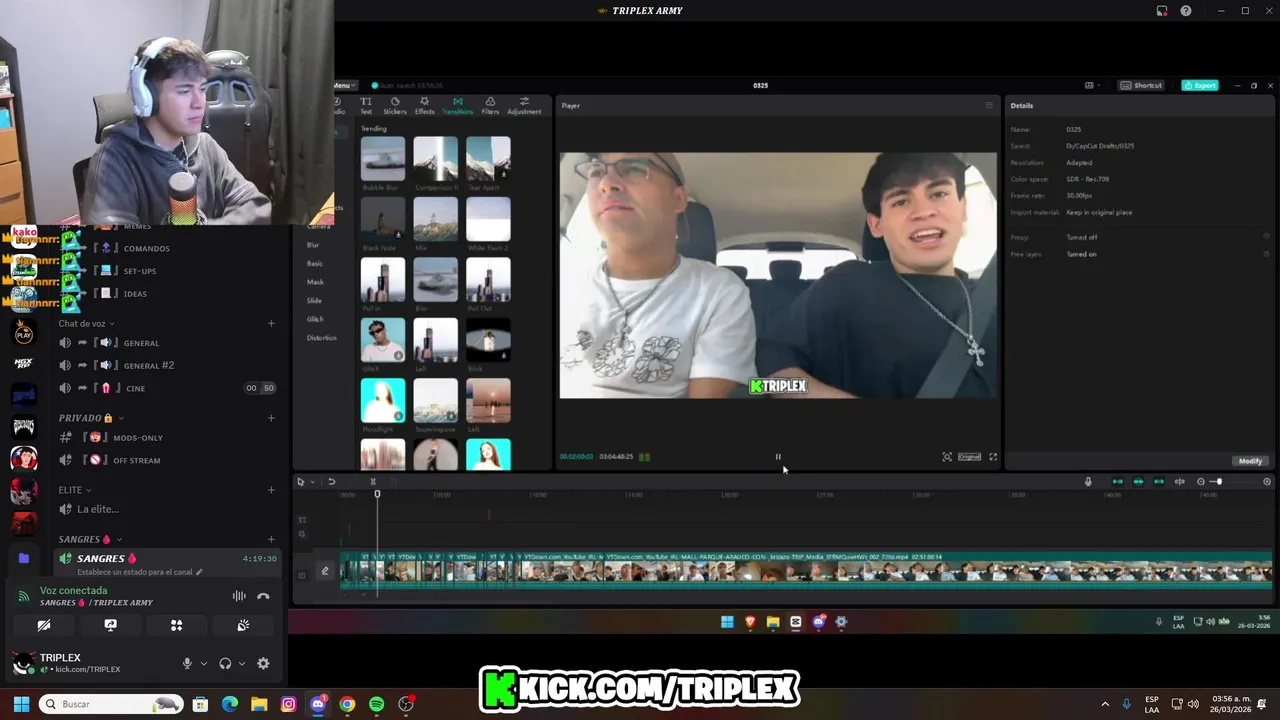1280x720 pixels.
Task: Open the Filters tab in CapCut
Action: pos(490,105)
